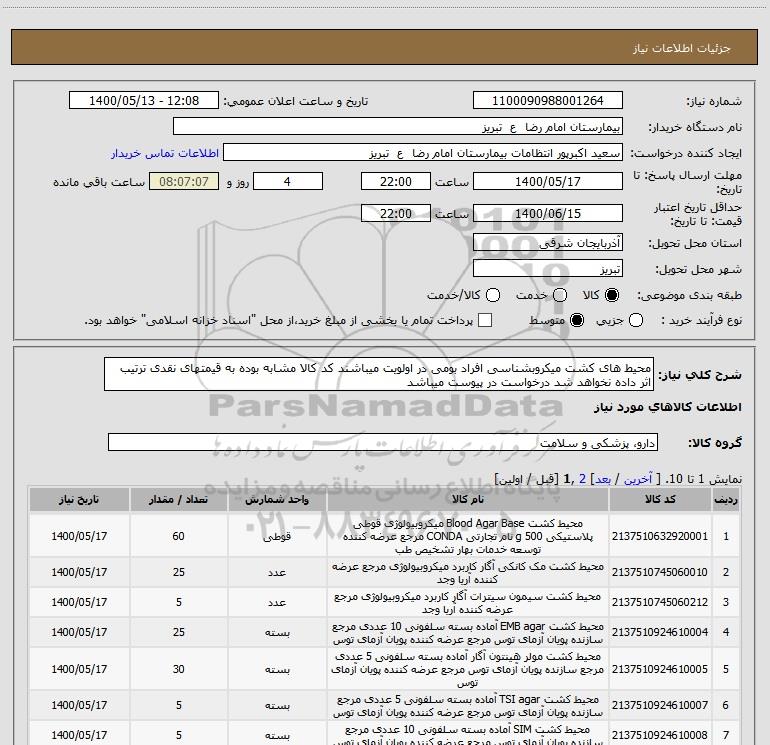Choose جزیی purchase process type
This screenshot has height=745, width=770.
coord(635,320)
